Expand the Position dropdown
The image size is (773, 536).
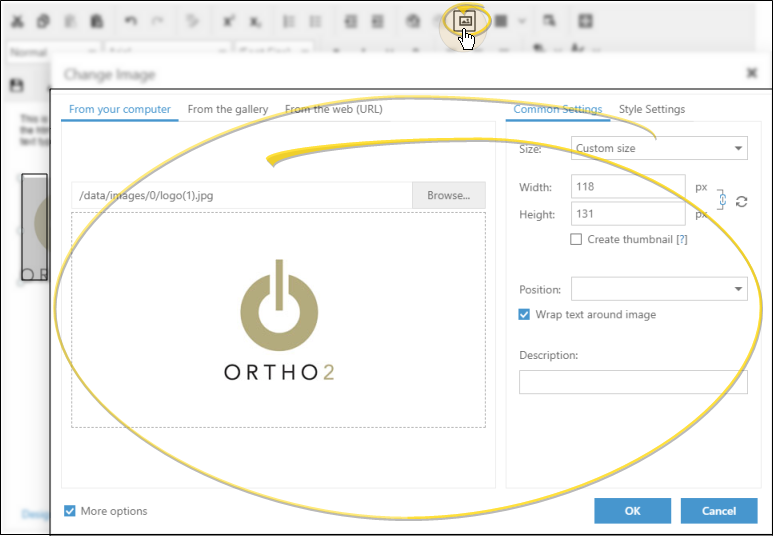[x=658, y=289]
